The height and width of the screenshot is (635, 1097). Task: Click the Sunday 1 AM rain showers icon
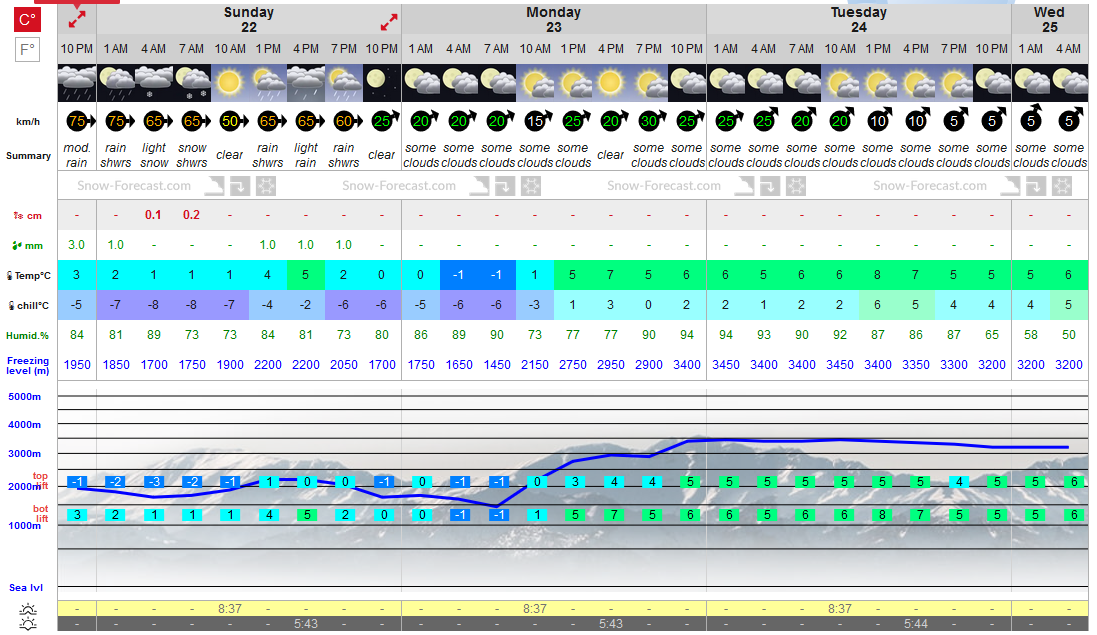coord(115,83)
